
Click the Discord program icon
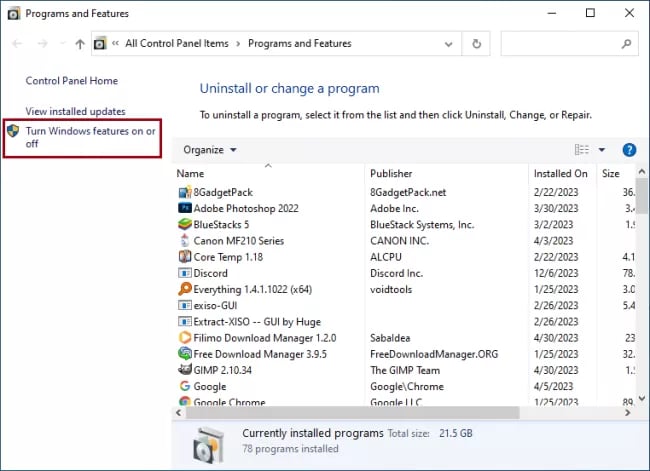(x=185, y=273)
